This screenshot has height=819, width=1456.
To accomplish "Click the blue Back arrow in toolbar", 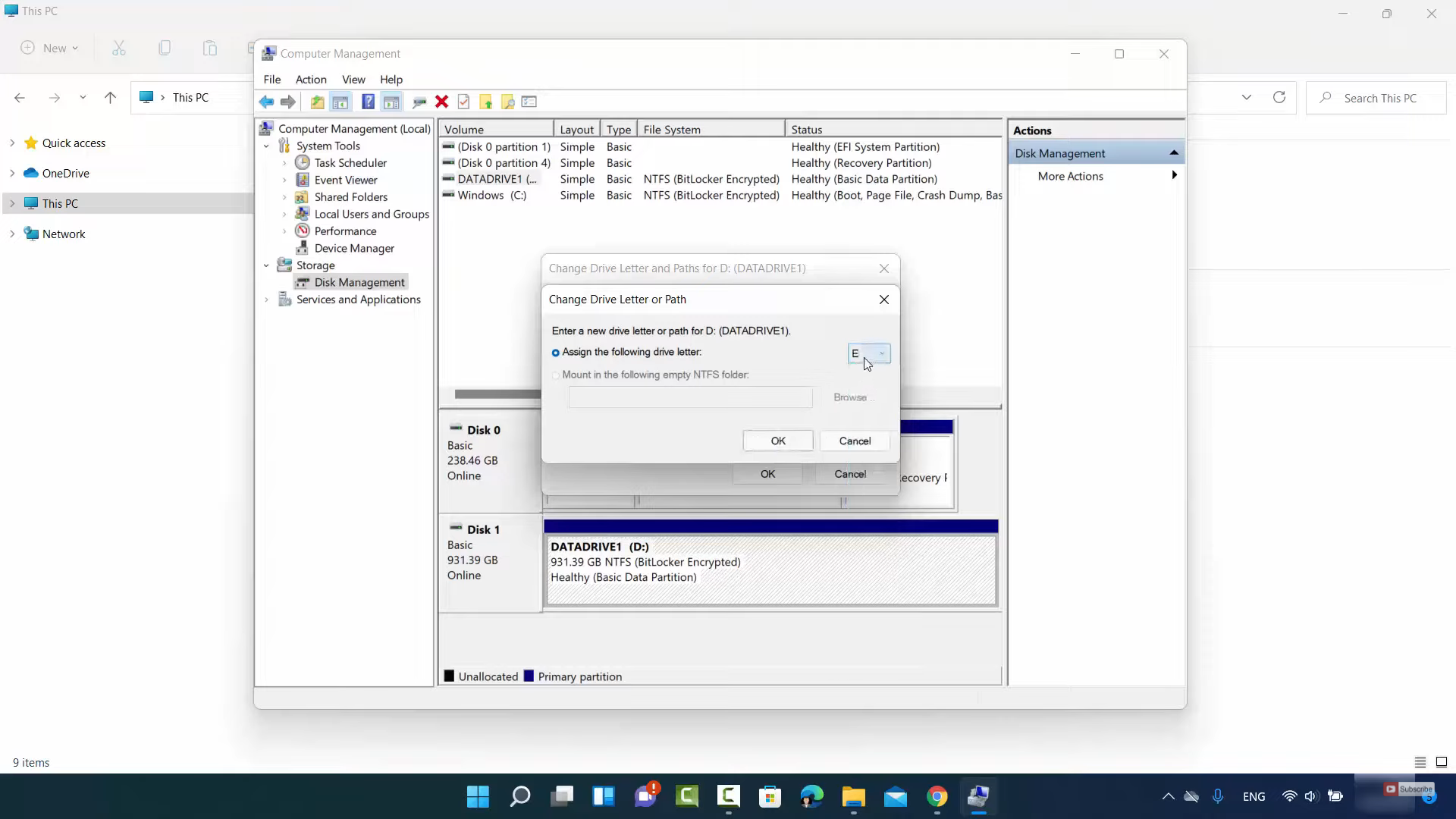I will pyautogui.click(x=266, y=102).
